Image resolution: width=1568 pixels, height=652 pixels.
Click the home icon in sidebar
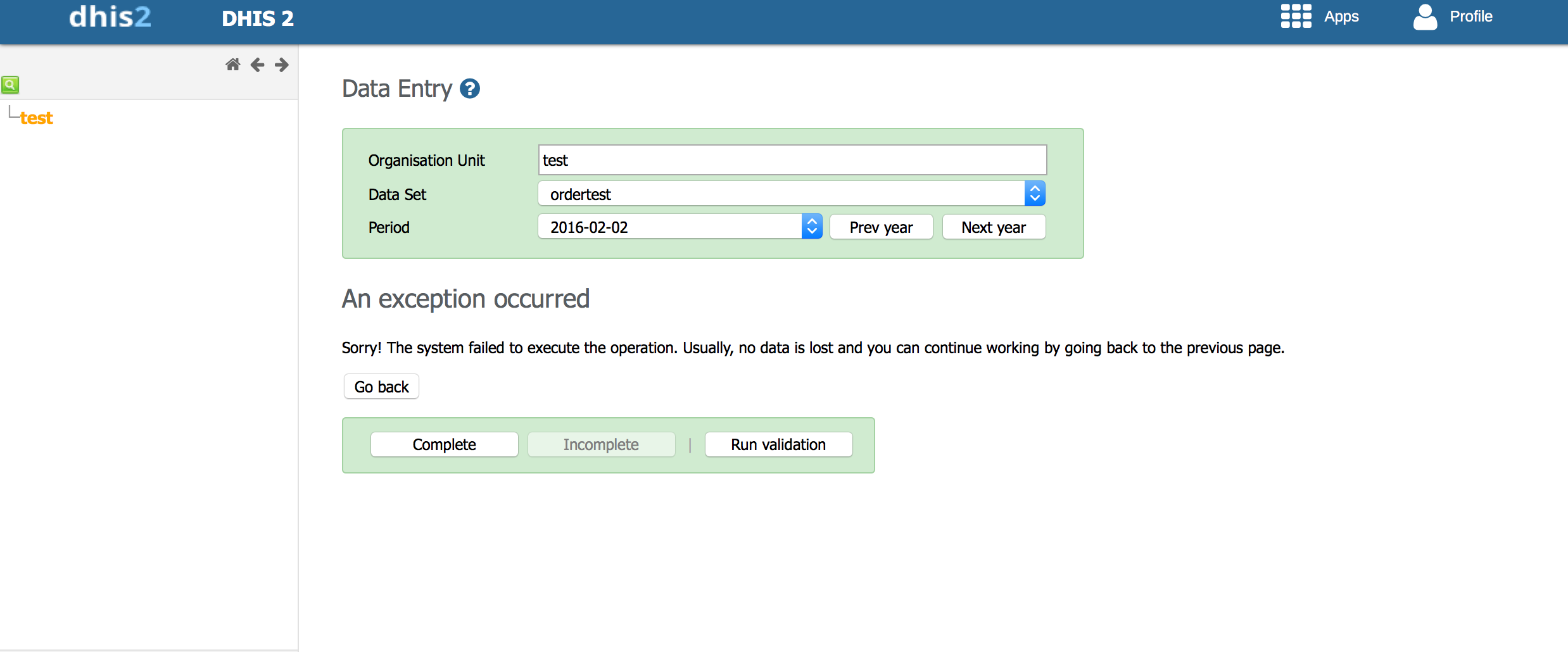pos(232,65)
